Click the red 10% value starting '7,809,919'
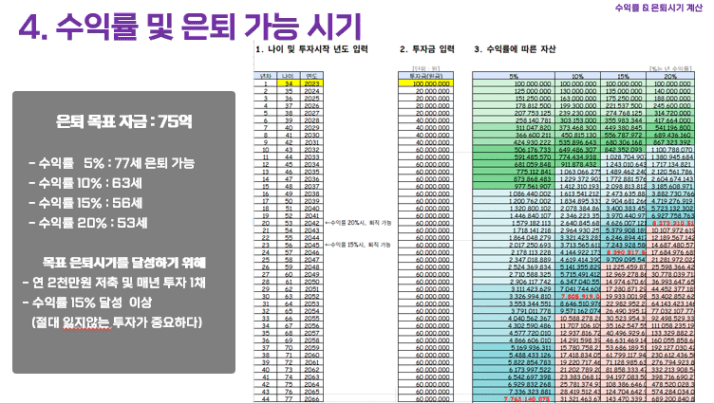The width and height of the screenshot is (714, 404). 578,296
